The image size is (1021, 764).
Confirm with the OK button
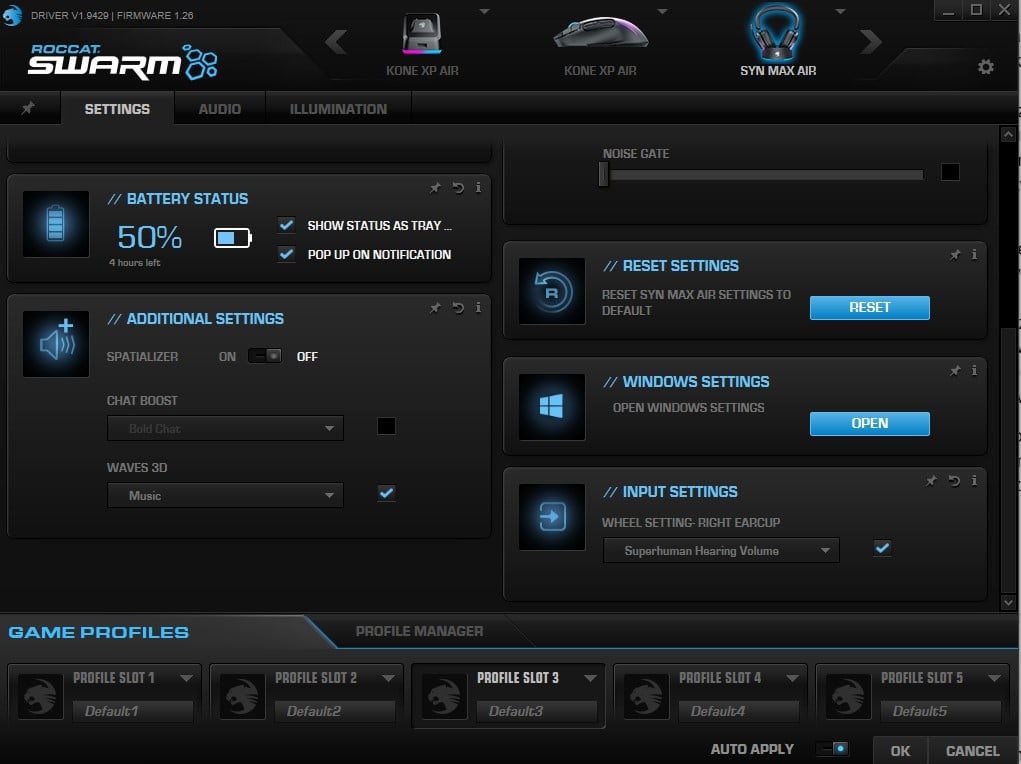(900, 750)
